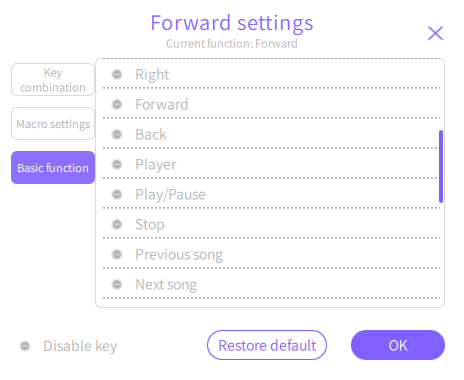
Task: Click the Forward settings title
Action: pyautogui.click(x=232, y=23)
